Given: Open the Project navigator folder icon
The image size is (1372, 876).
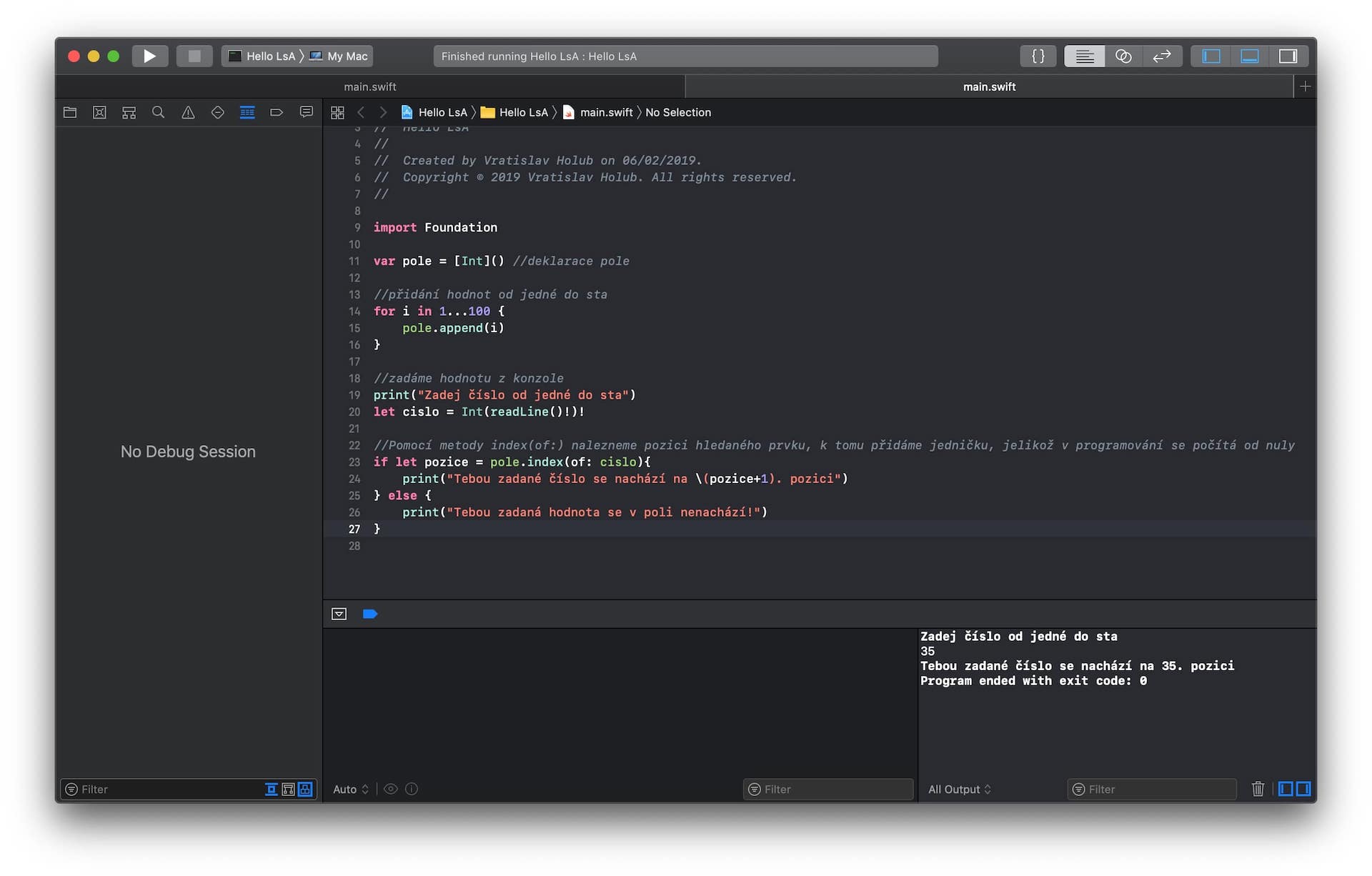Looking at the screenshot, I should tap(70, 112).
